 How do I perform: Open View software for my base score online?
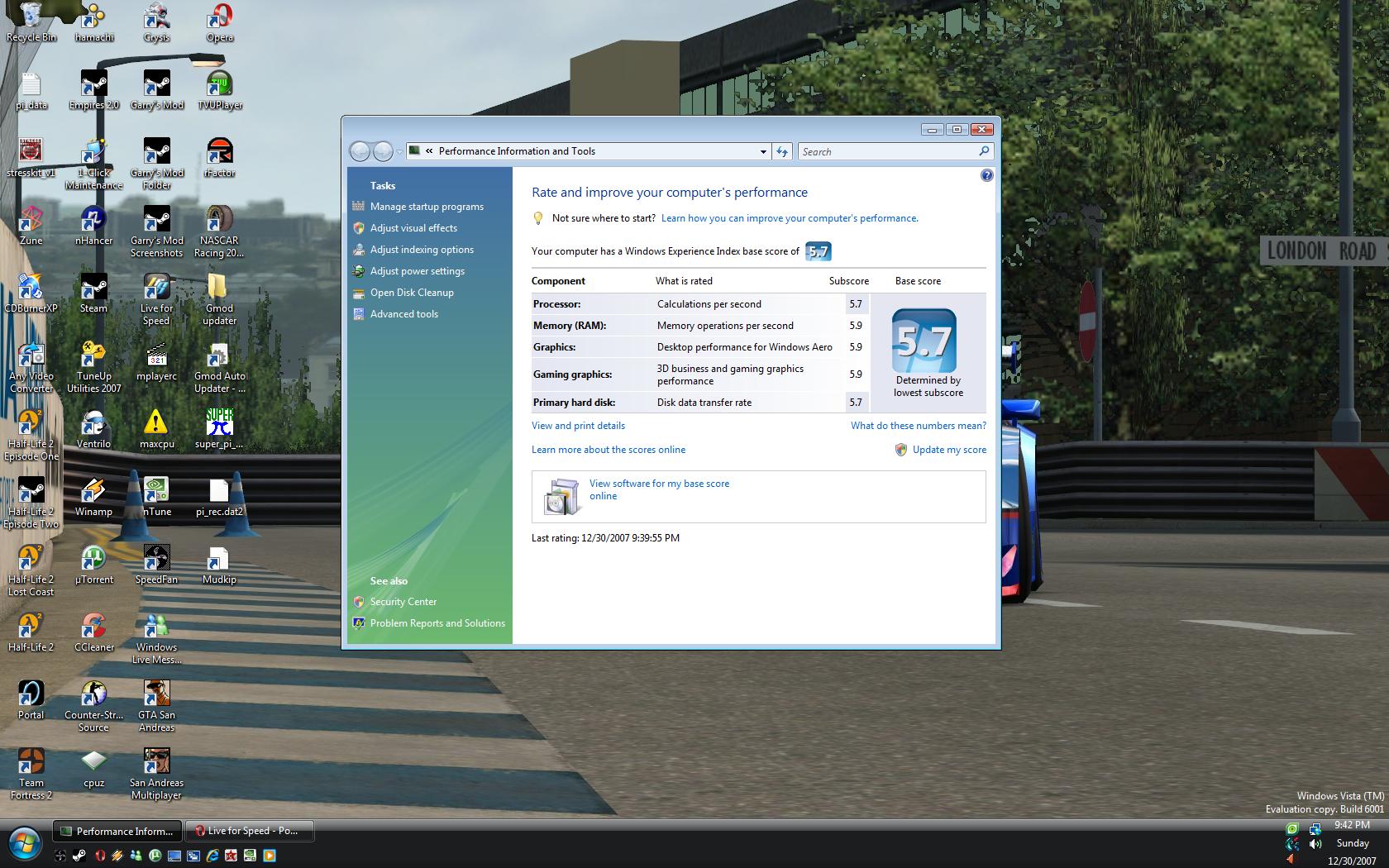pyautogui.click(x=659, y=489)
